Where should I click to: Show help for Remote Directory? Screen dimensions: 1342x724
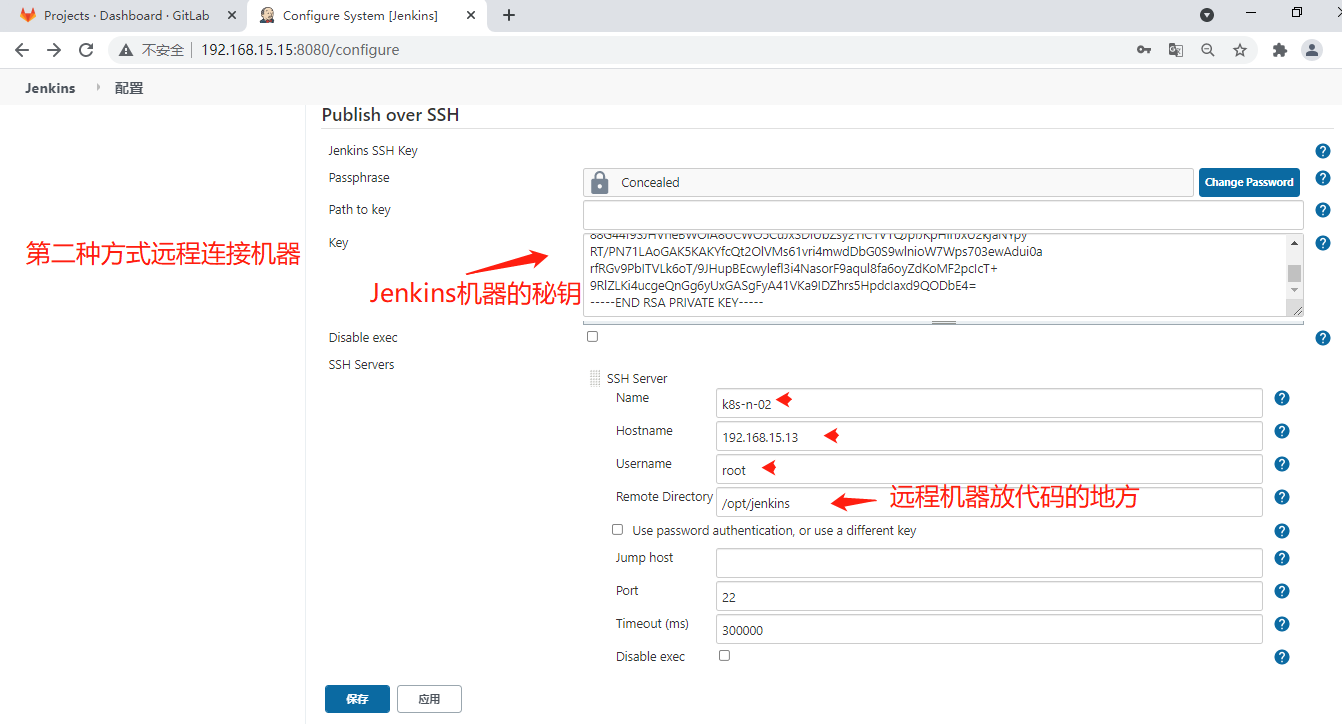1282,497
